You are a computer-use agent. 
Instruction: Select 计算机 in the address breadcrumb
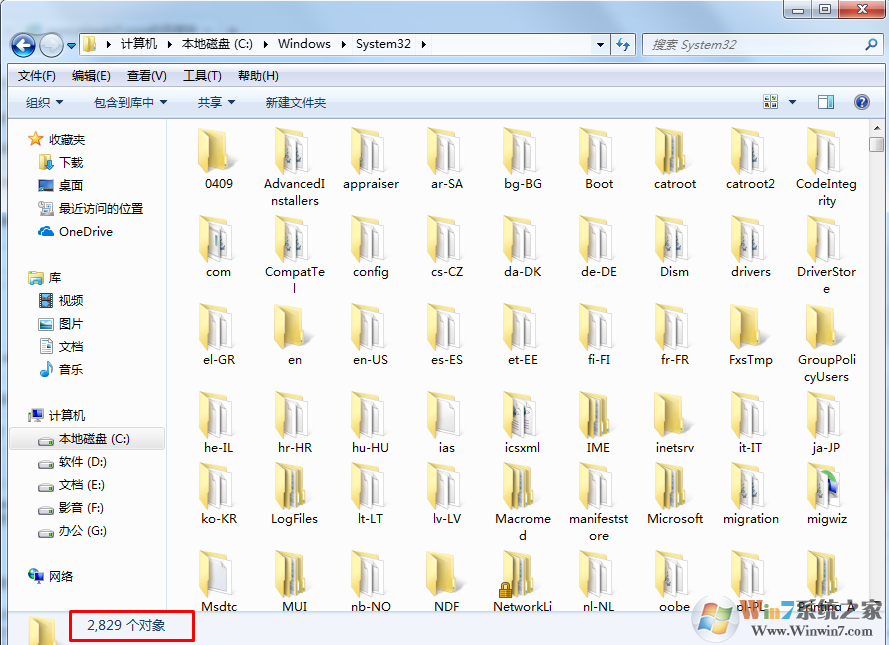(139, 44)
